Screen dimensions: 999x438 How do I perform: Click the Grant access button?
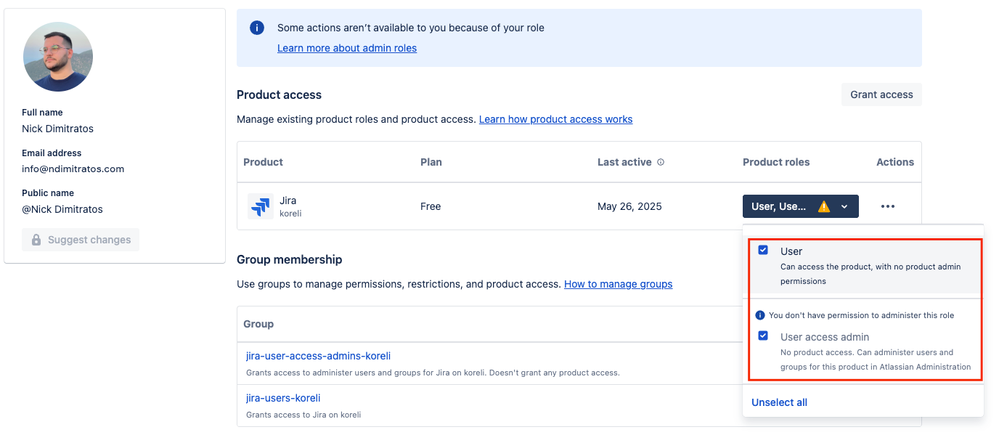(881, 95)
